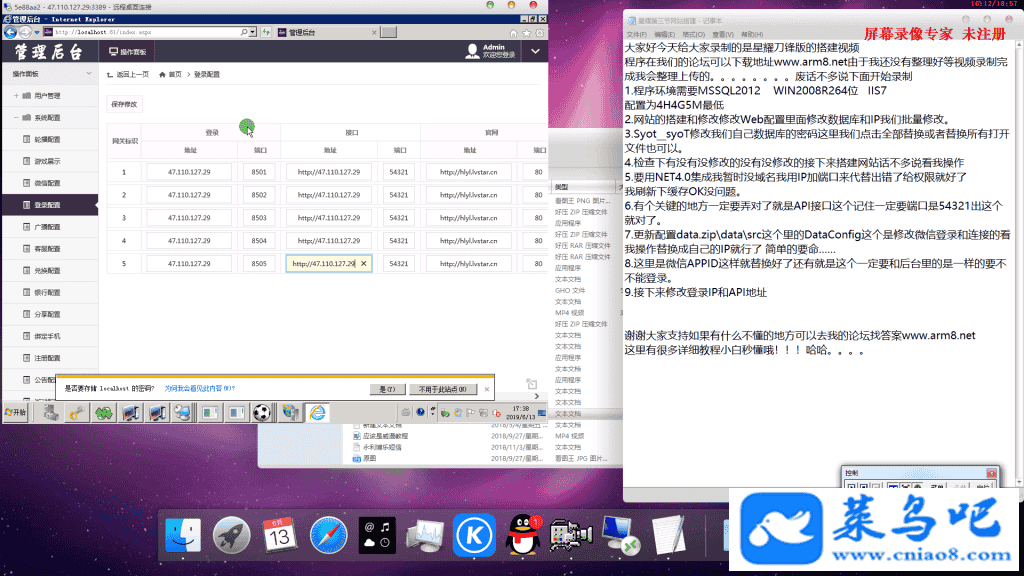This screenshot has height=576, width=1024.
Task: Collapse the 操作面板 sidebar header
Action: click(89, 74)
